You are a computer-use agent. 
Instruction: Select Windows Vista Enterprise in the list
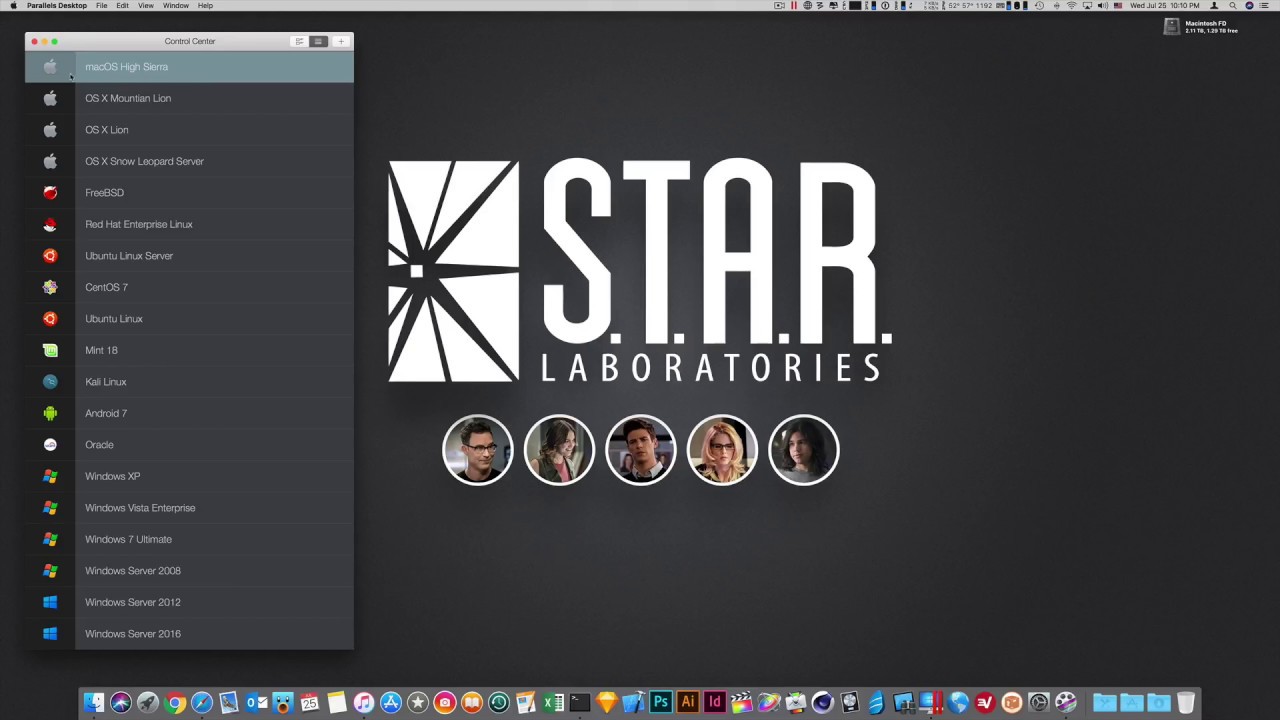(189, 507)
